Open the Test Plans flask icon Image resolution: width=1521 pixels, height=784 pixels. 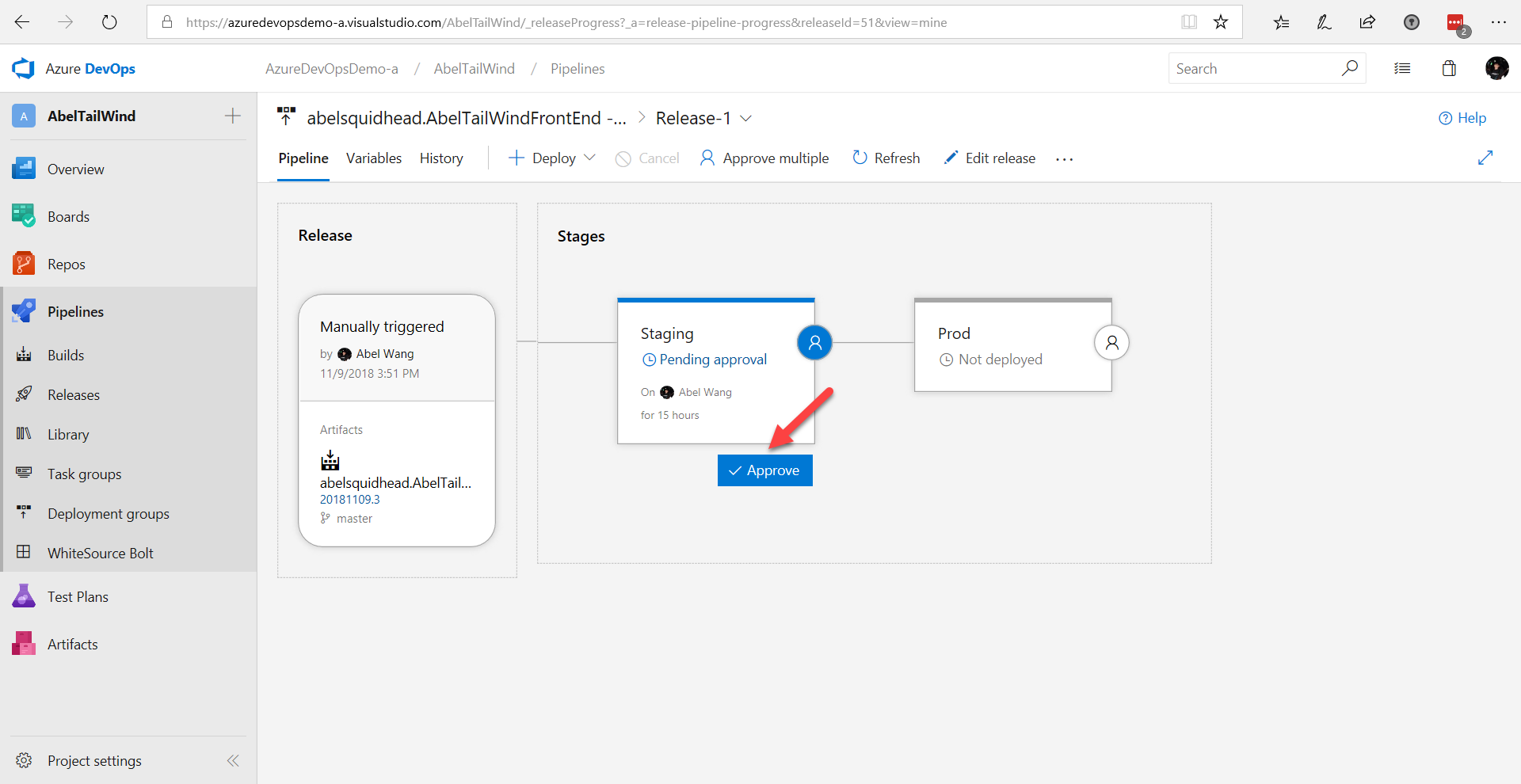click(x=24, y=596)
